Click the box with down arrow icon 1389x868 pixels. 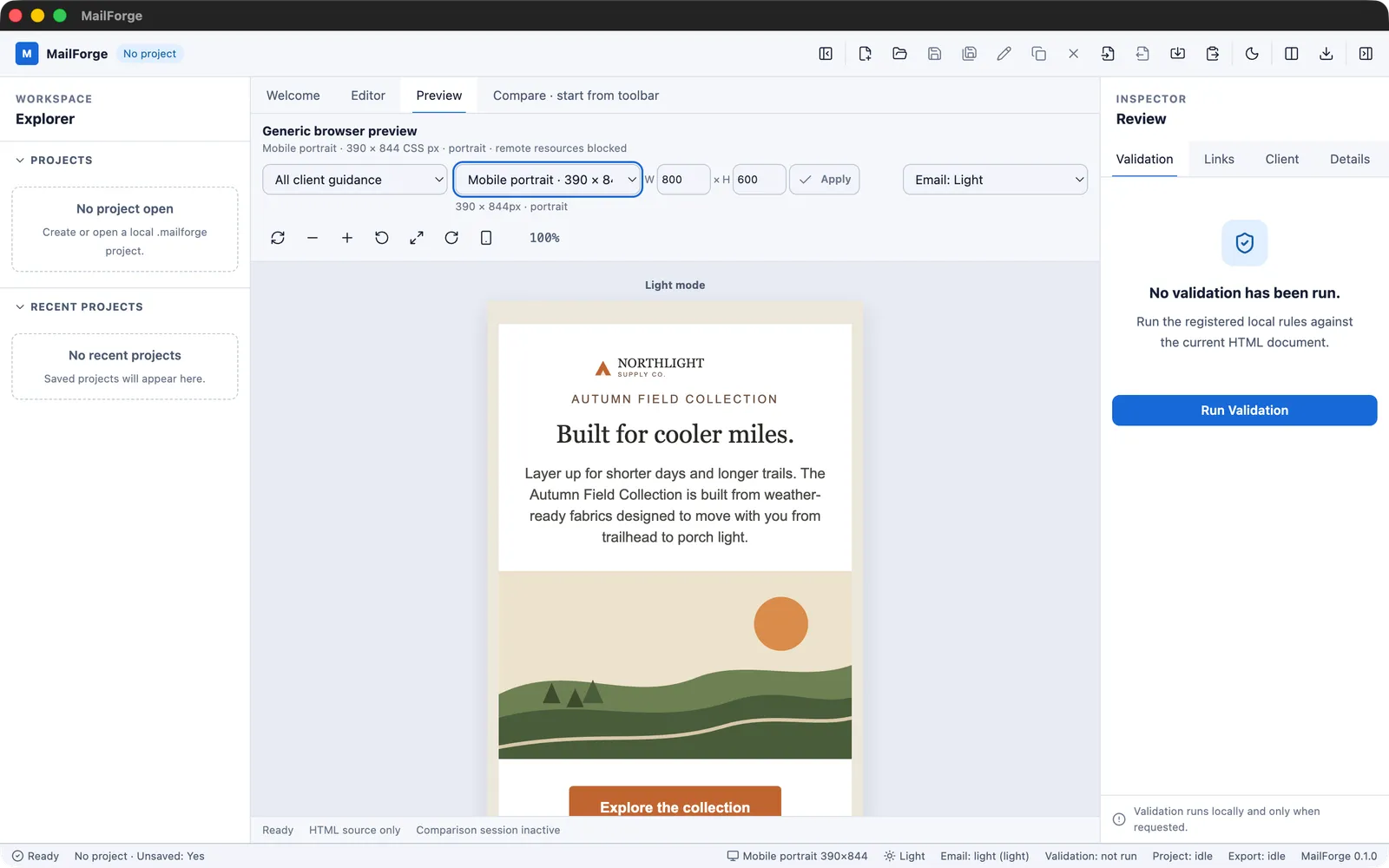coord(1177,54)
